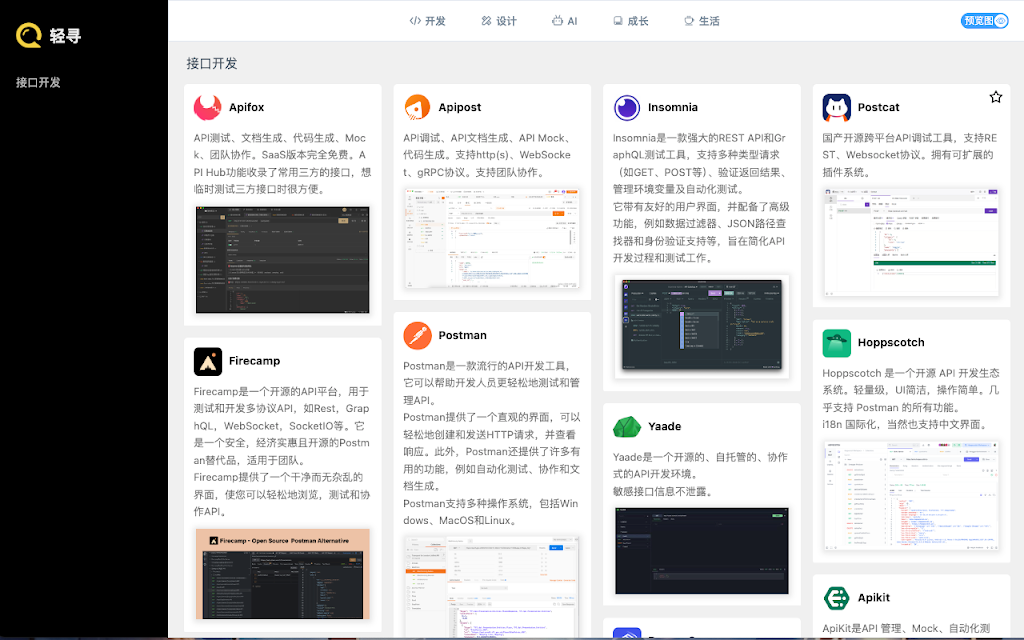Click the Apifox description text
The image size is (1024, 640).
(x=283, y=163)
